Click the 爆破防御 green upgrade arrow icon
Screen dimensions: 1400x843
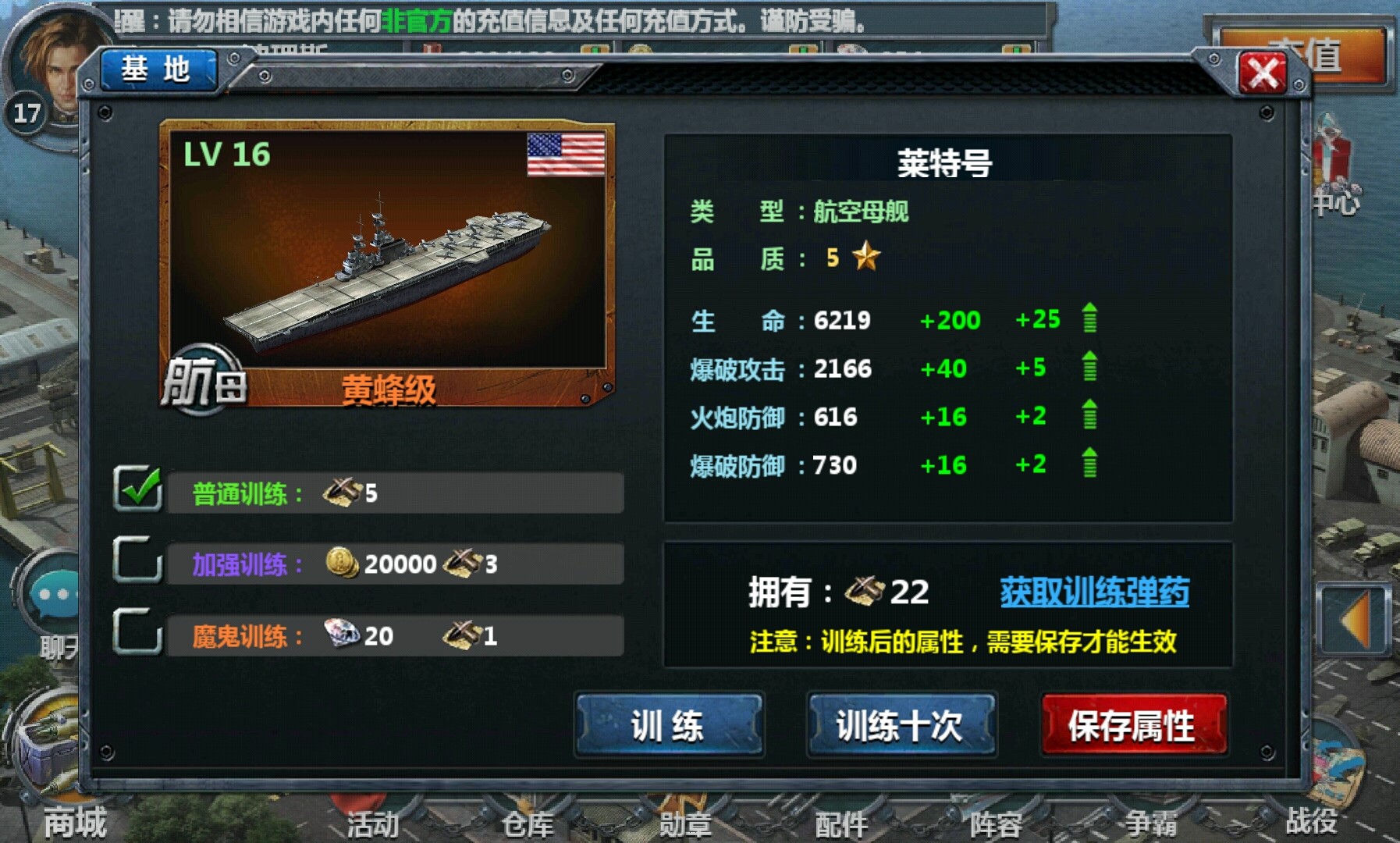(x=1090, y=464)
